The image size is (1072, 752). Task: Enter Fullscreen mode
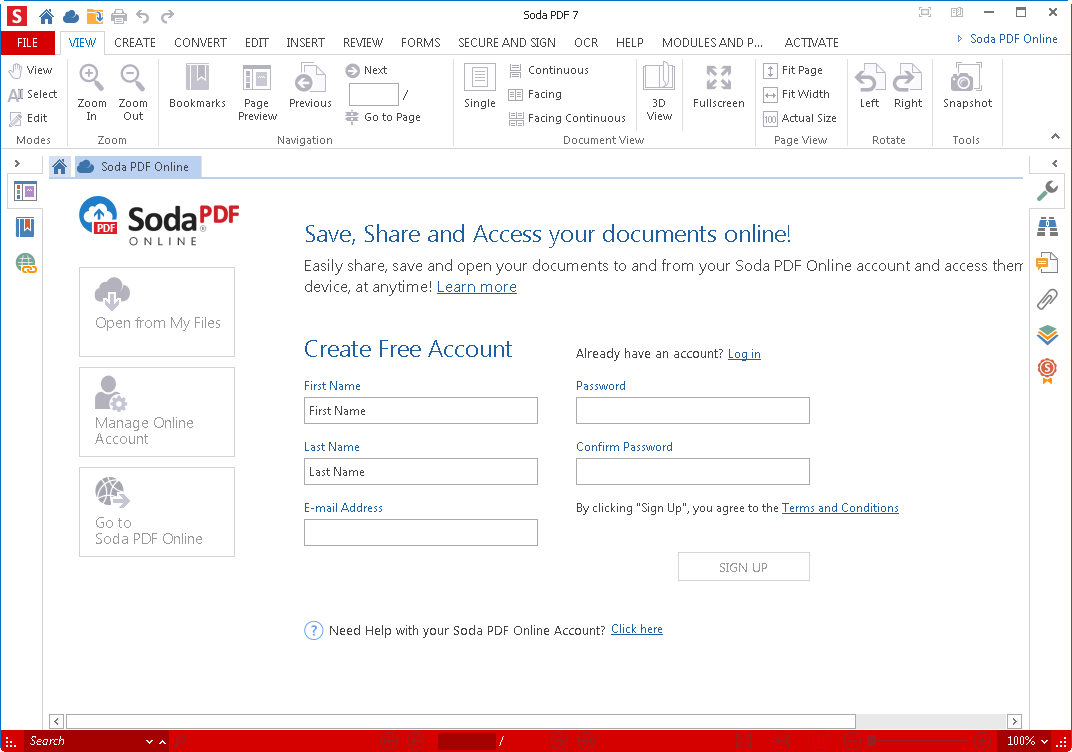[718, 87]
